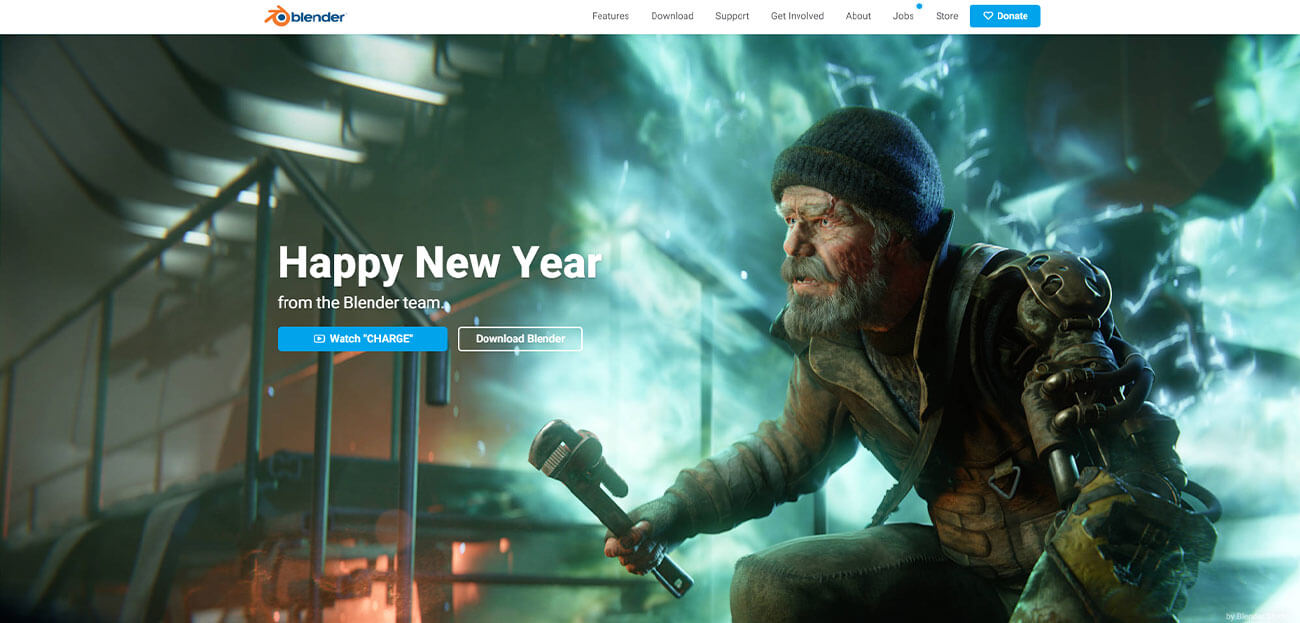The height and width of the screenshot is (623, 1300).
Task: Visit the Store link
Action: [947, 16]
